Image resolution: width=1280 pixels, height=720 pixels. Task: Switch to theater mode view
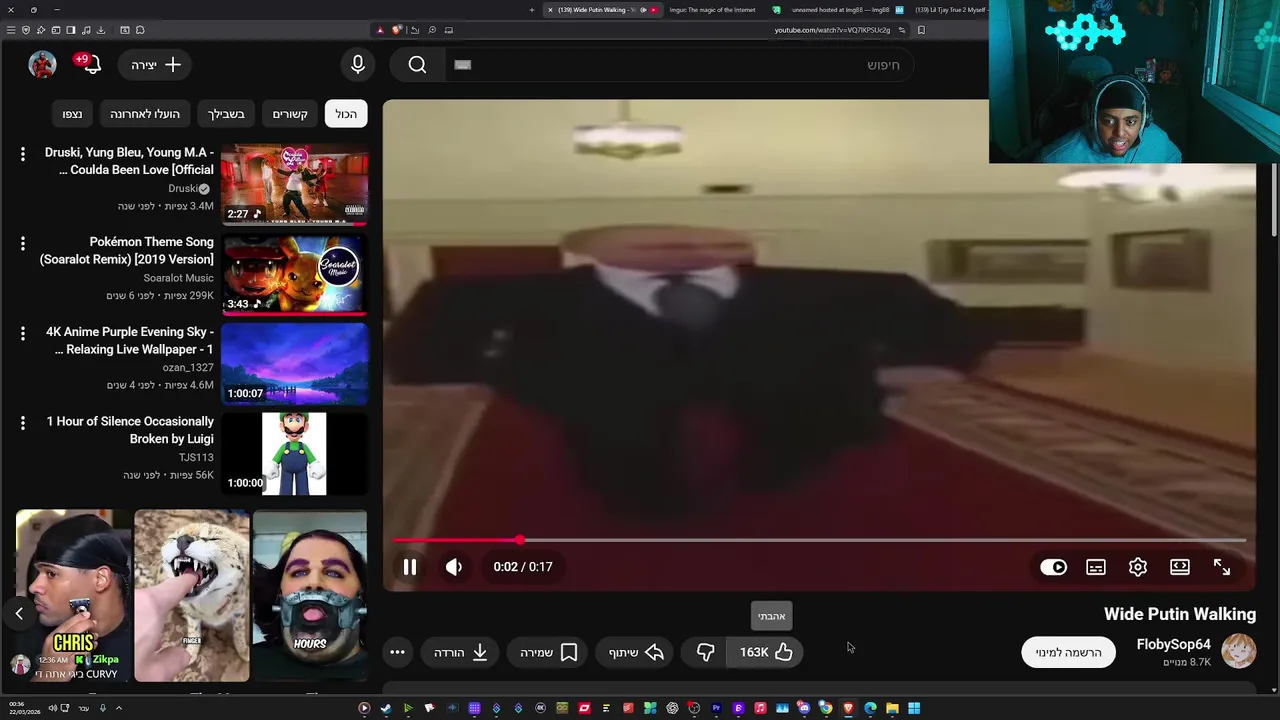point(1180,567)
